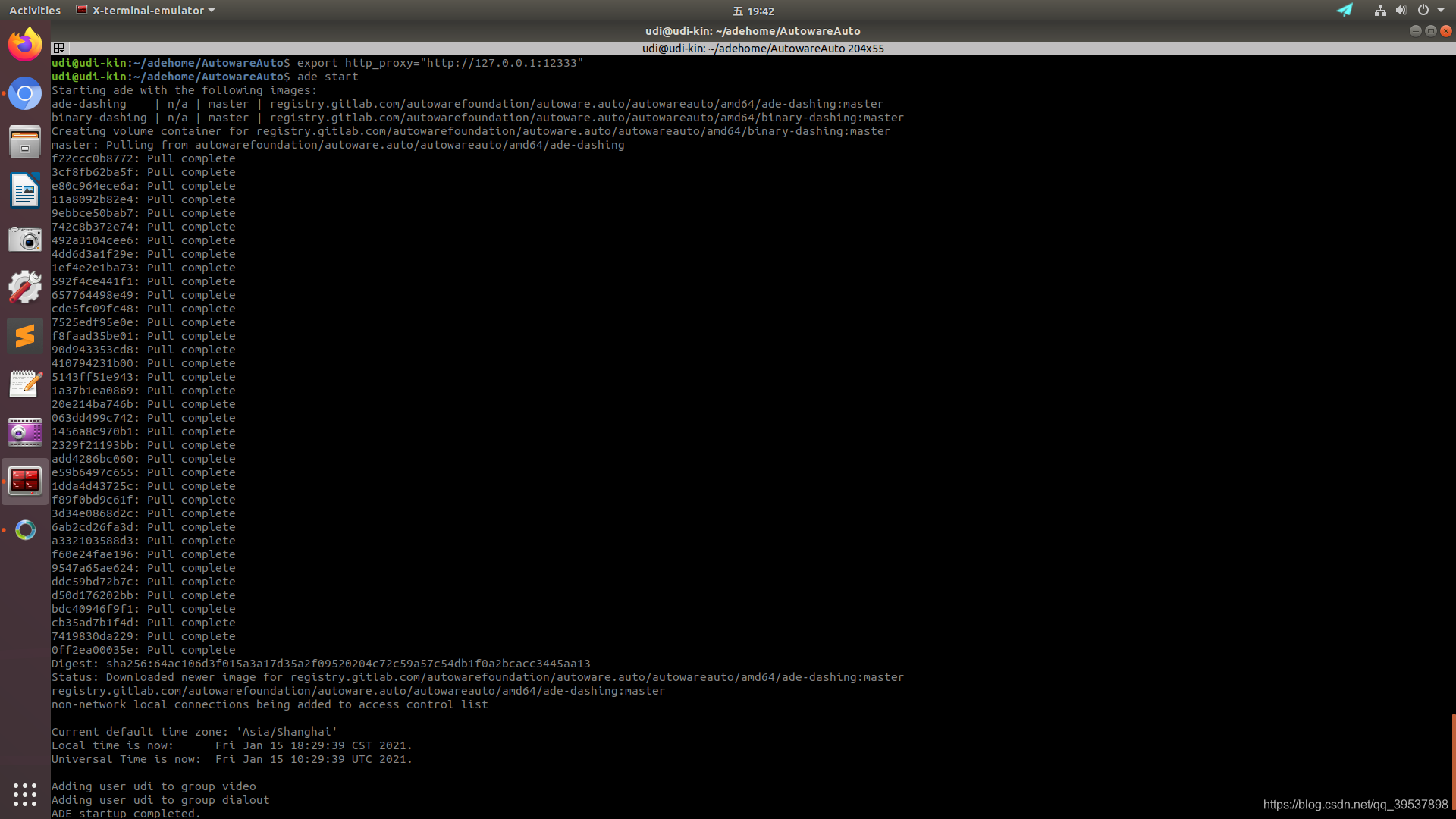
Task: Open the Files manager in dock
Action: pyautogui.click(x=25, y=142)
